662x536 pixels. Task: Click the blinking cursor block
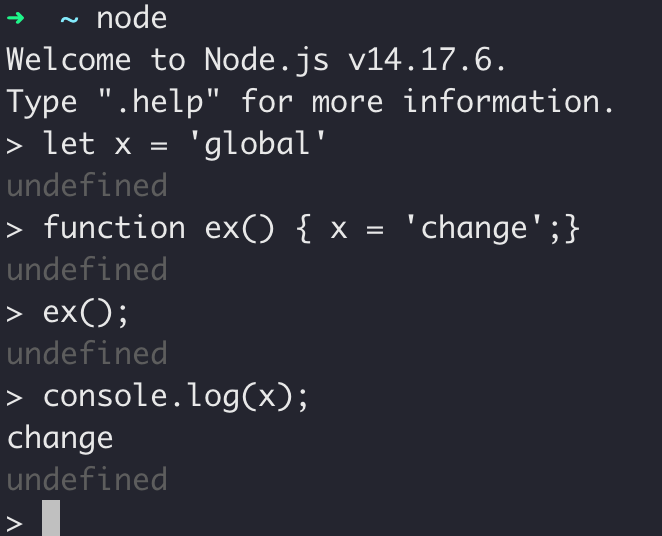(x=51, y=518)
